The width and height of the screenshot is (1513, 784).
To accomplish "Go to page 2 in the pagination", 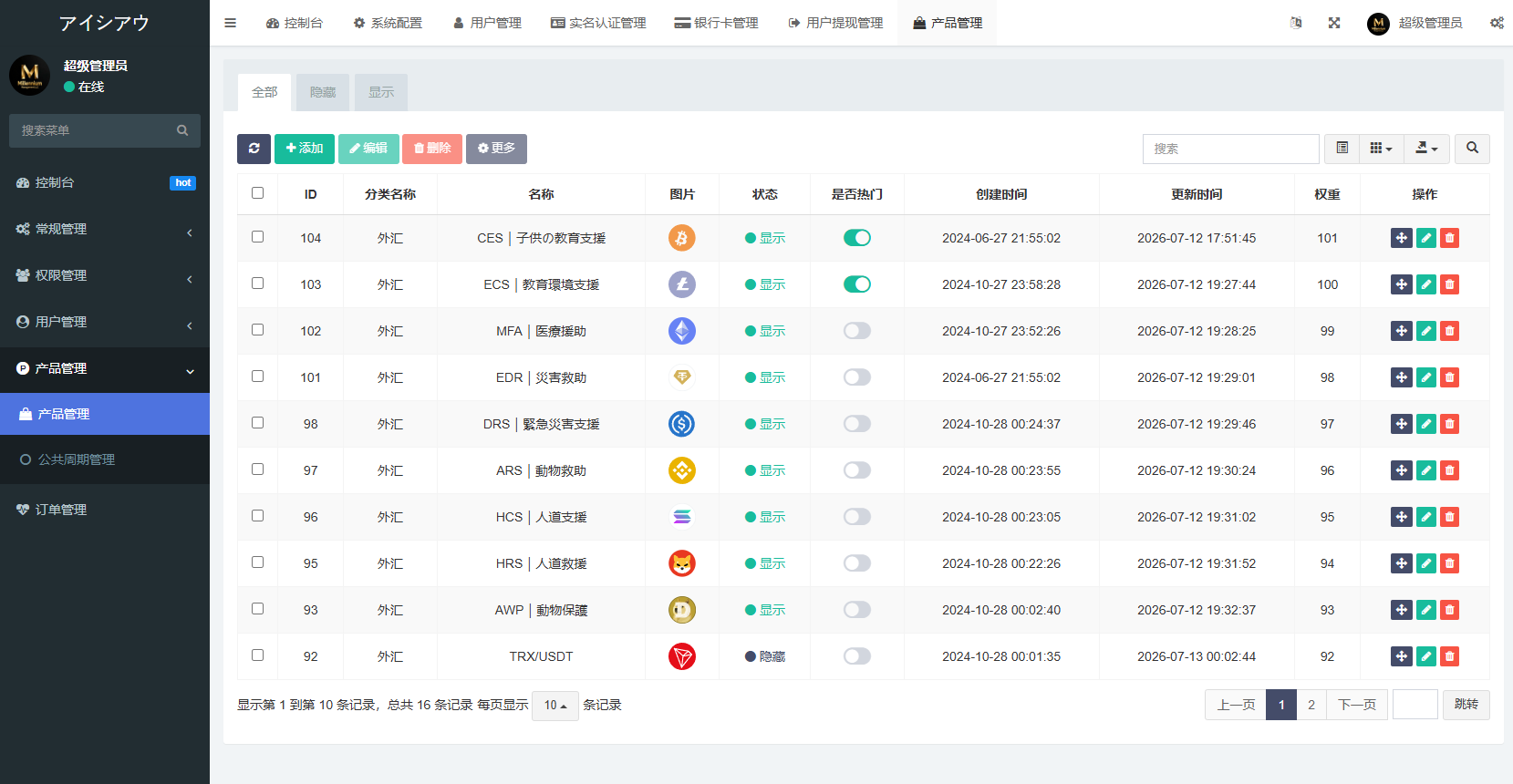I will click(x=1311, y=705).
